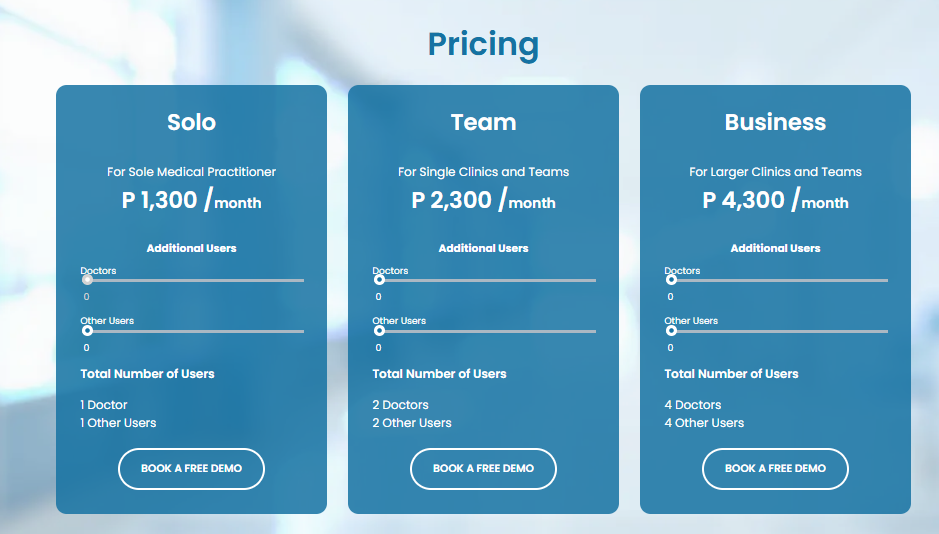Screen dimensions: 939x534
Task: Click the P 1,300 per month price
Action: click(191, 201)
